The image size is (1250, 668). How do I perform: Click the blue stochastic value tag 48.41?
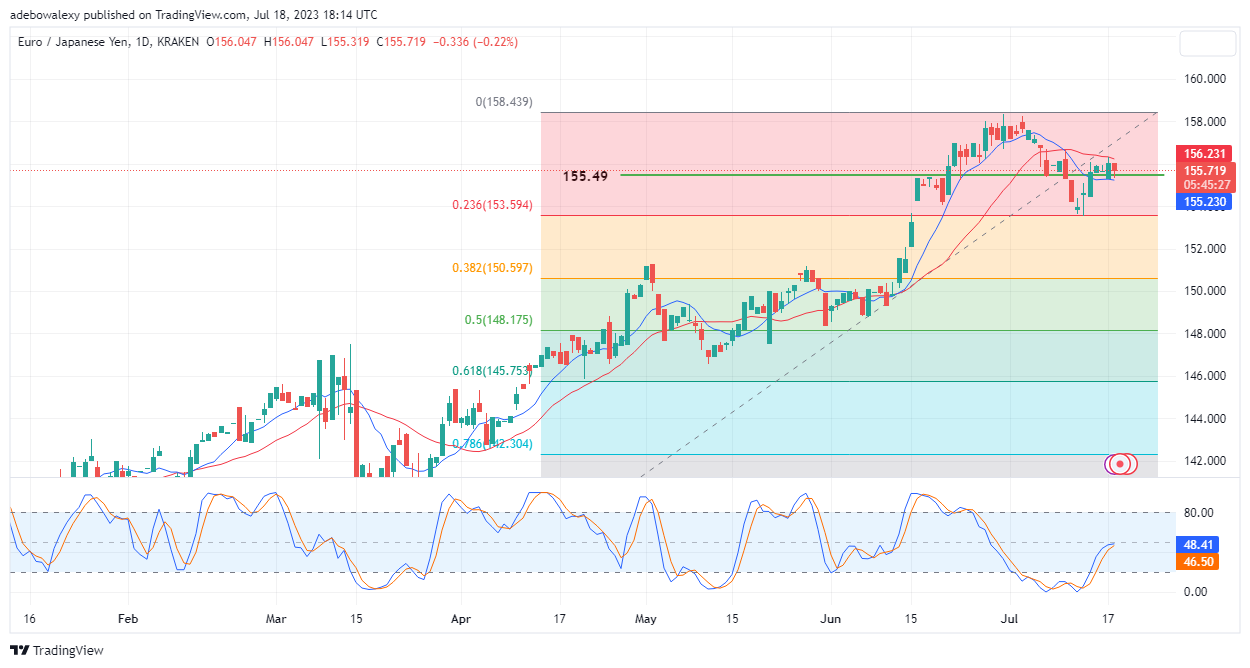pyautogui.click(x=1199, y=545)
